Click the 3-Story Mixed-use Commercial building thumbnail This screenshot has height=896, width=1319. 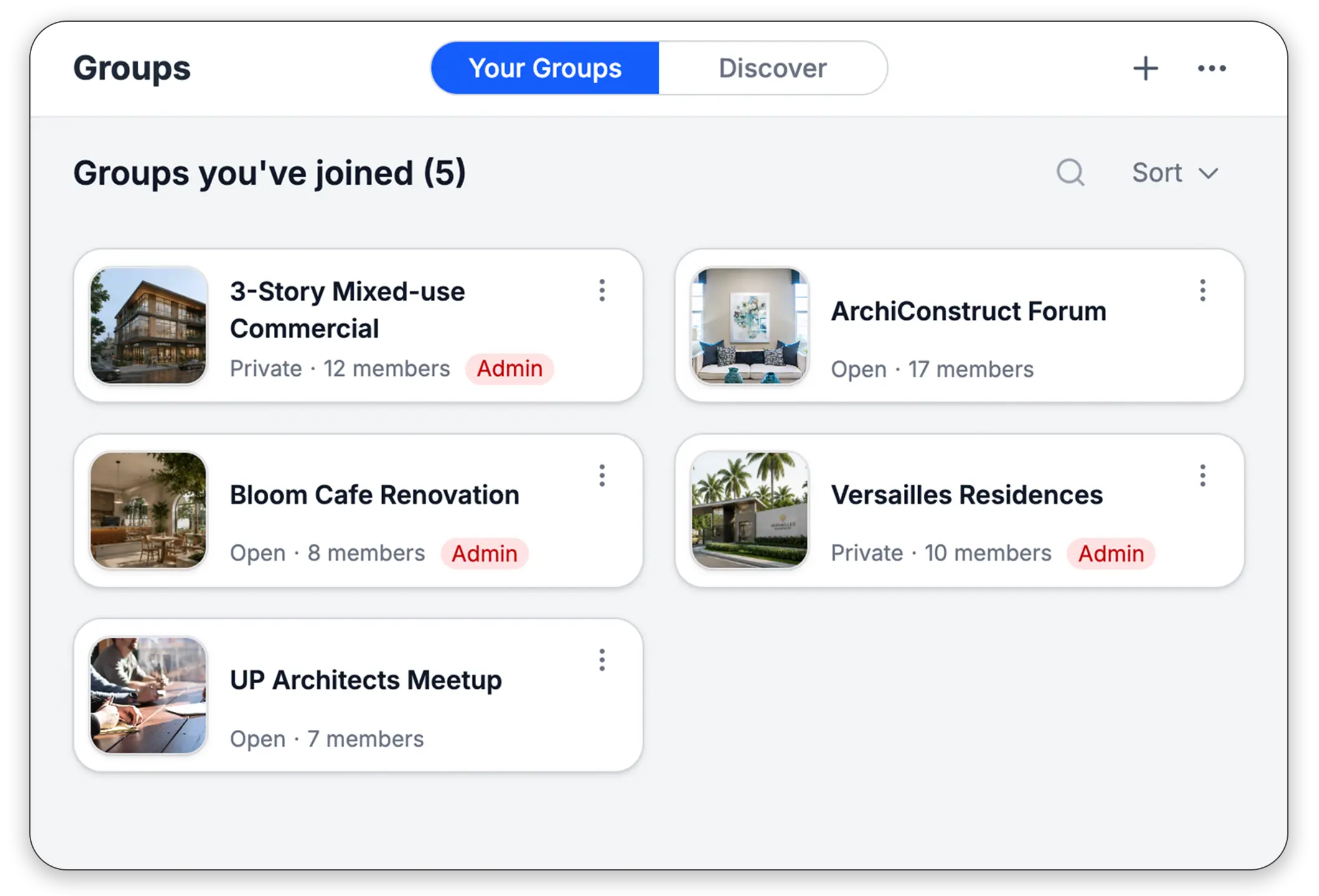148,325
